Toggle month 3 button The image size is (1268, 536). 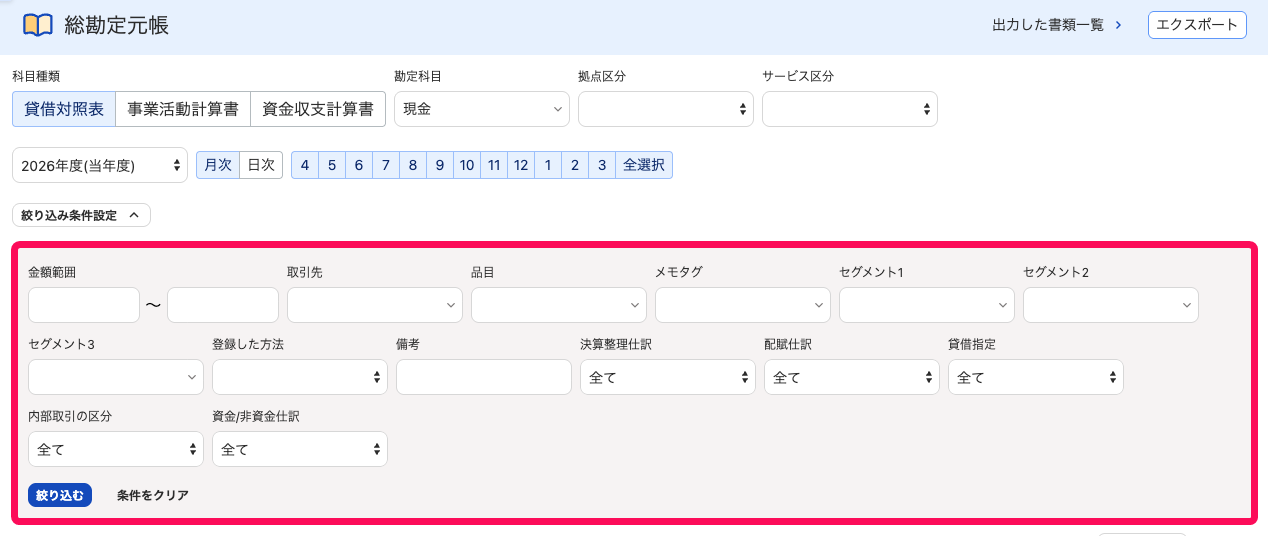[x=602, y=165]
